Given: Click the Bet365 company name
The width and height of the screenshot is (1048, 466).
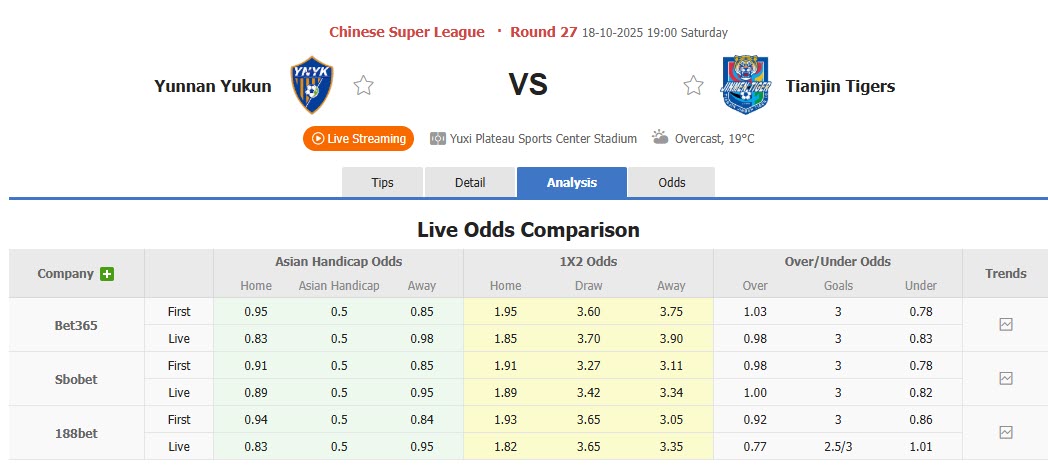Looking at the screenshot, I should [x=76, y=325].
